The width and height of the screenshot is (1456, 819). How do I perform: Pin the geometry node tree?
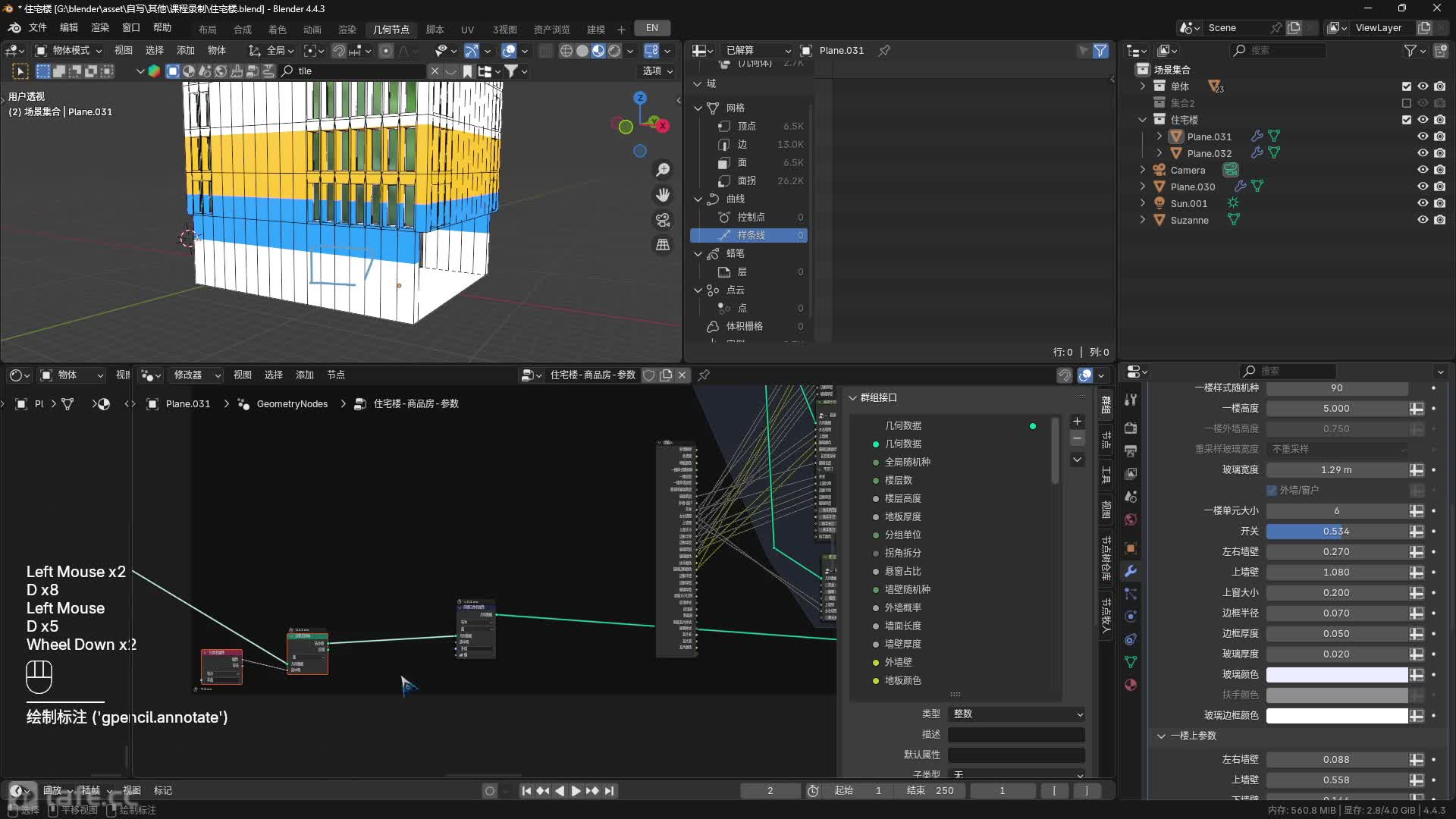point(704,375)
